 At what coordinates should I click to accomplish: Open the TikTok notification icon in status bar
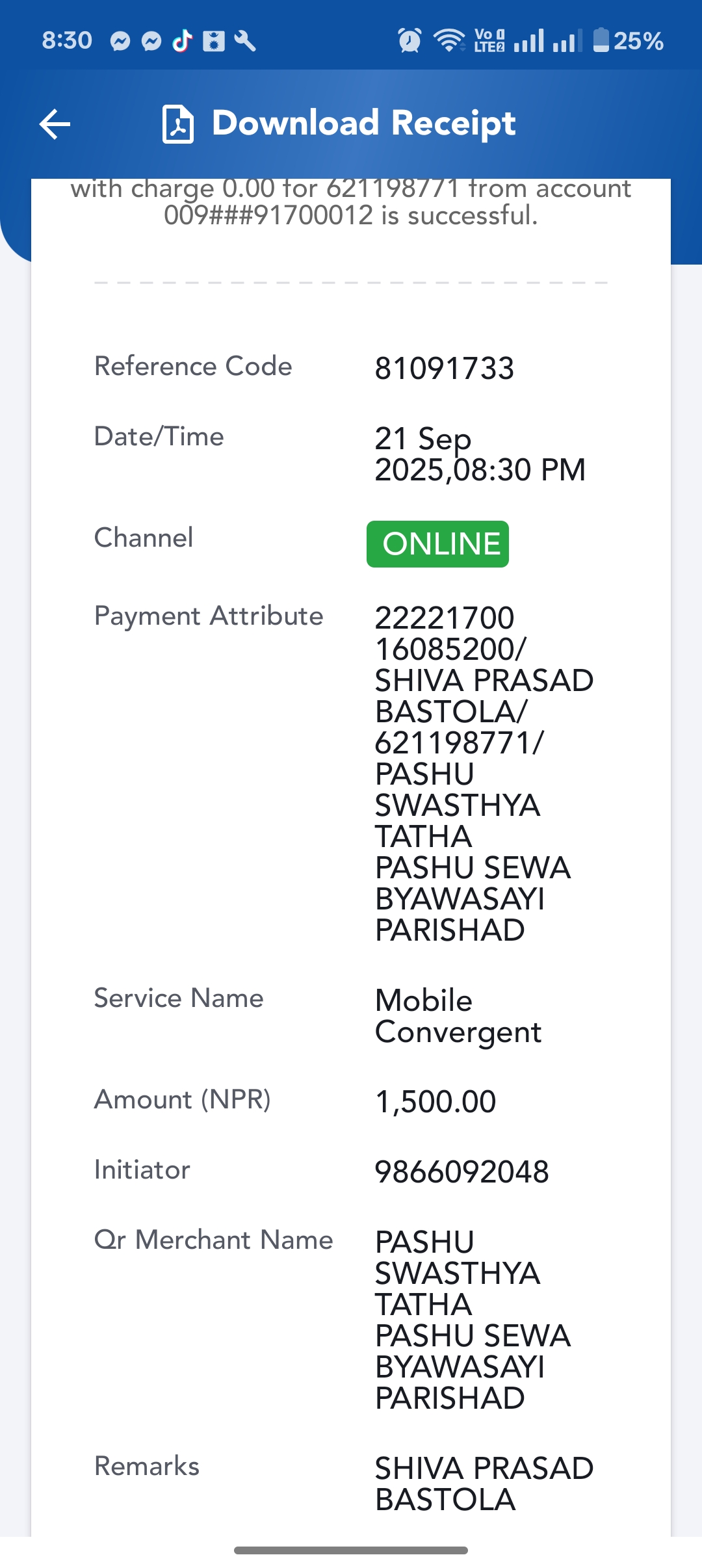(183, 40)
